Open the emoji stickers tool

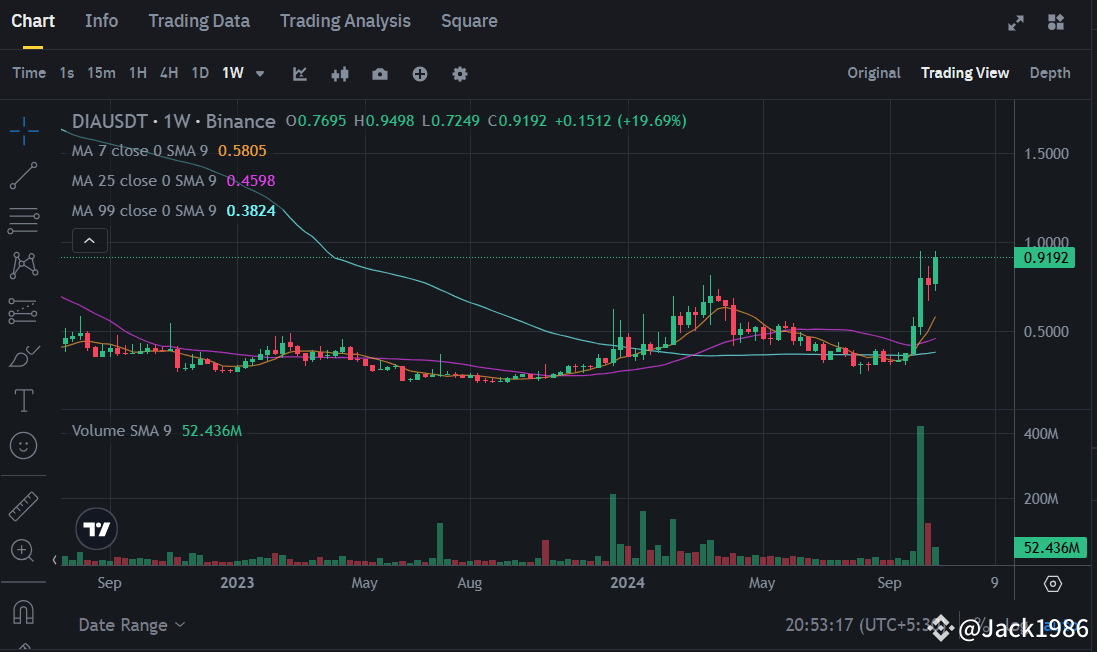click(24, 445)
